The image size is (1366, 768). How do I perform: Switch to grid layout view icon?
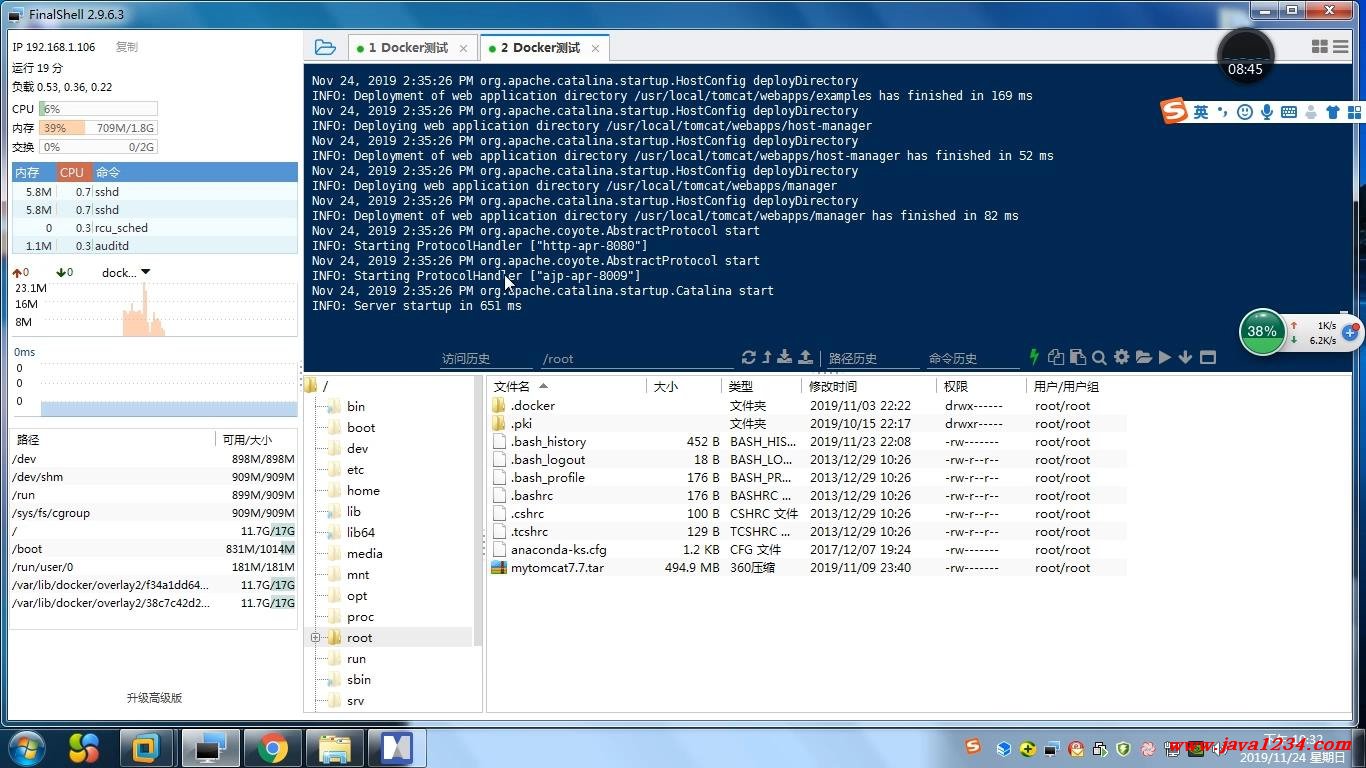[x=1319, y=47]
